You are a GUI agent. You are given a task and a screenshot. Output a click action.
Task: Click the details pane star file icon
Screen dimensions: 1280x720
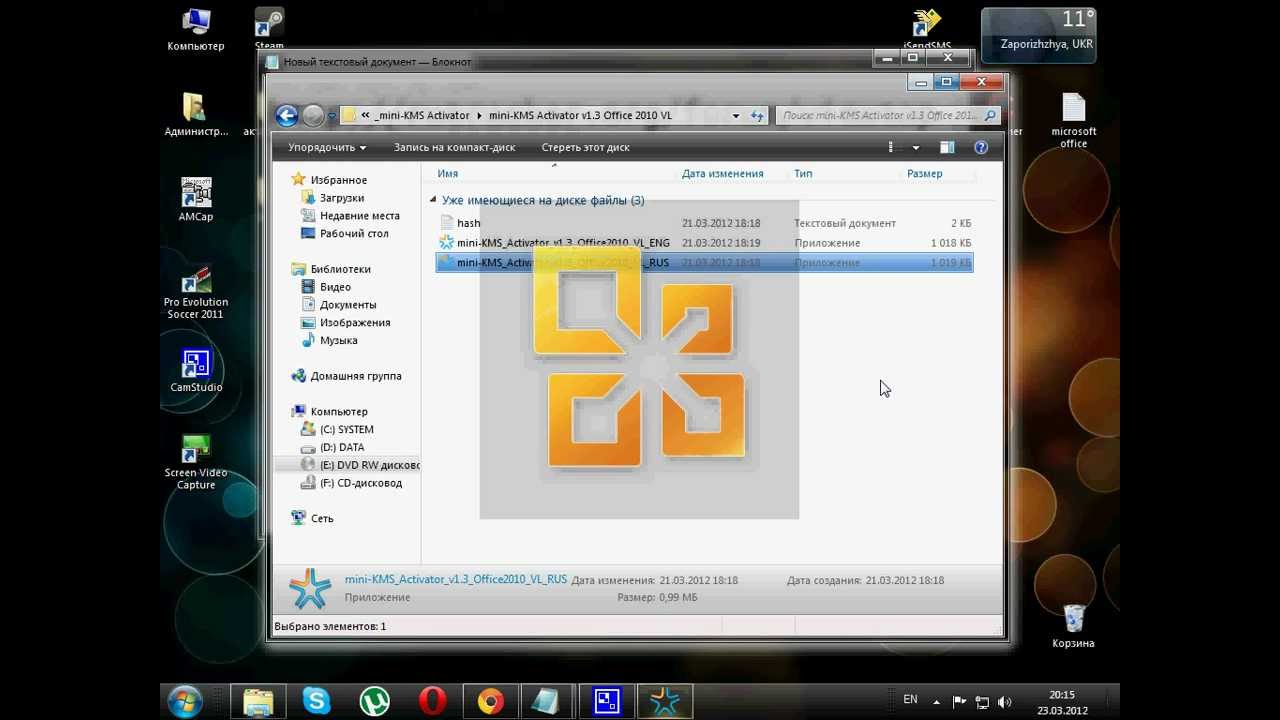click(x=309, y=589)
